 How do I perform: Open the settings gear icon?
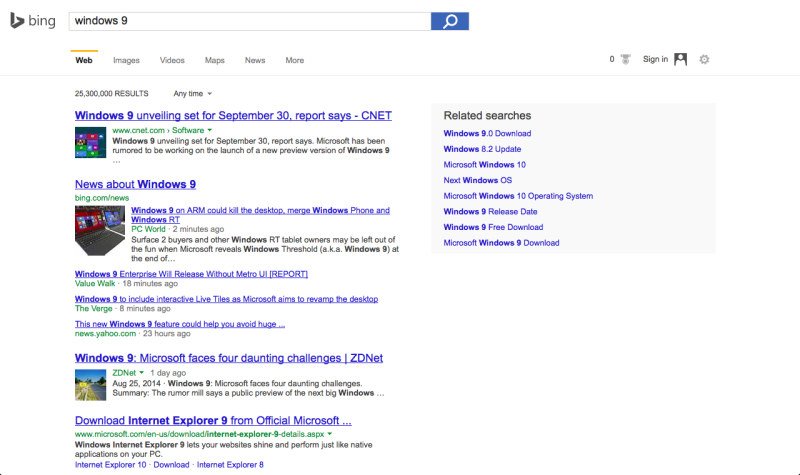704,60
